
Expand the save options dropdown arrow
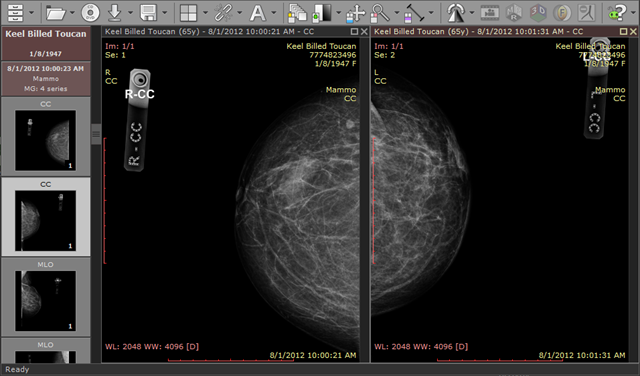[164, 13]
